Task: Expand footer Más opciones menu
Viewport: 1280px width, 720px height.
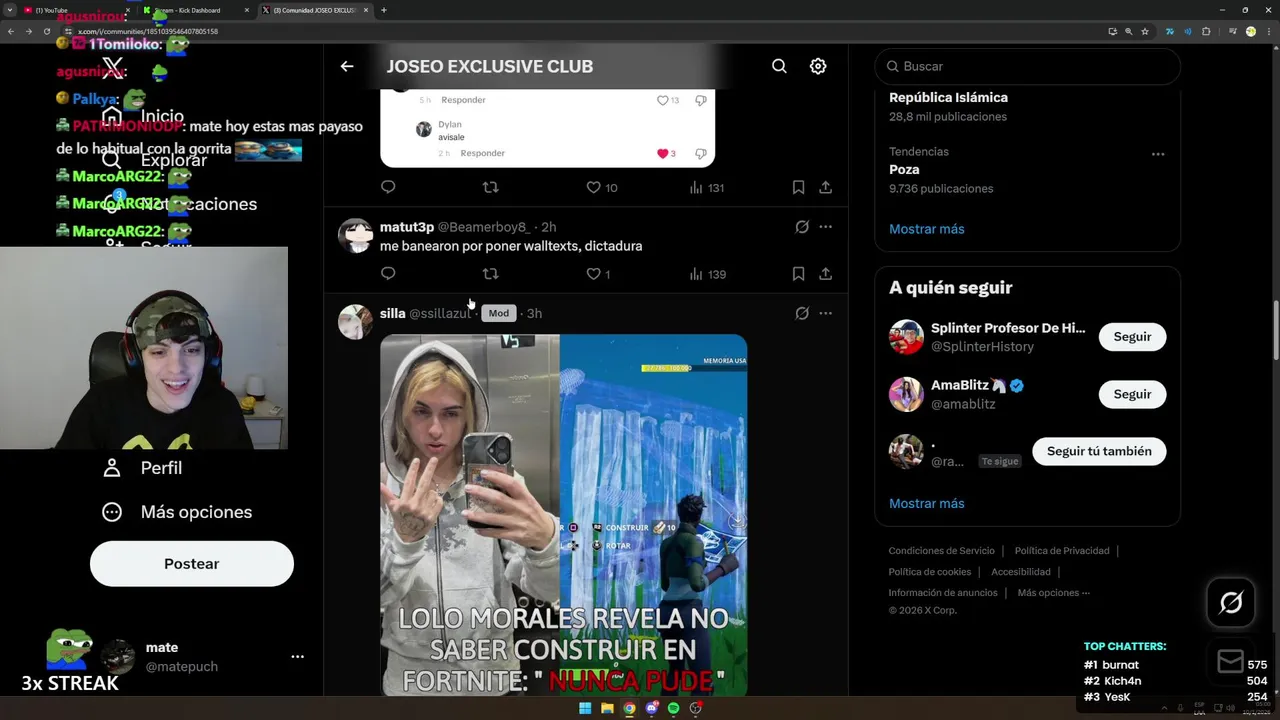Action: 1053,593
